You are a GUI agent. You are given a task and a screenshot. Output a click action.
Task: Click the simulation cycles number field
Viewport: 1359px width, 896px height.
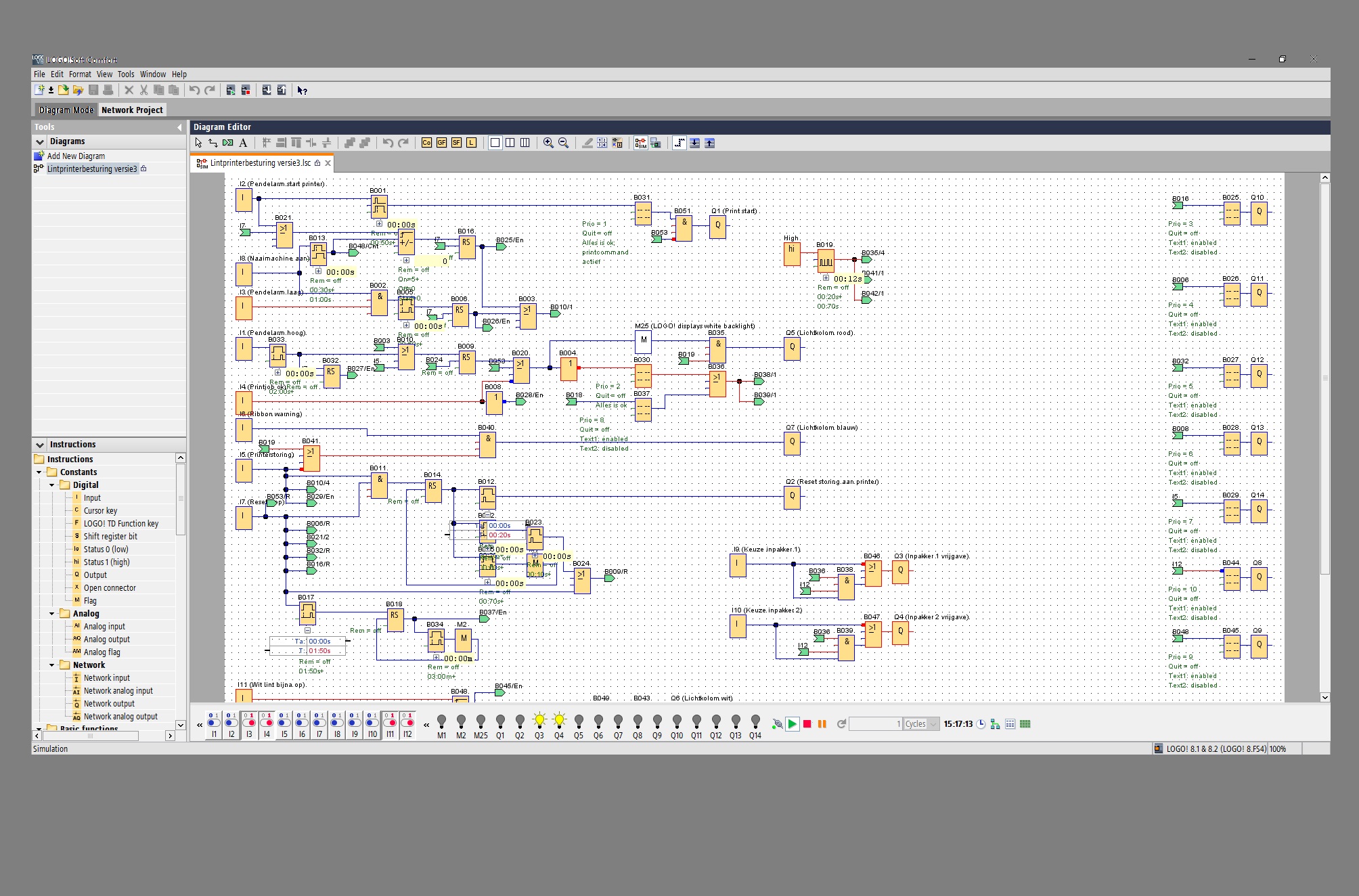876,724
